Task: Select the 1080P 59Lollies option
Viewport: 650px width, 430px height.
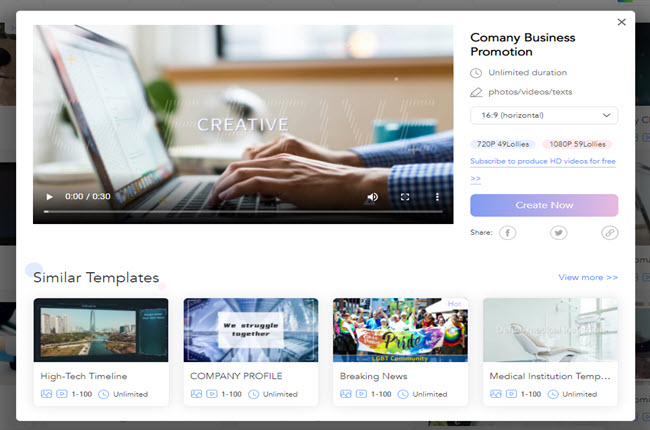Action: click(577, 144)
